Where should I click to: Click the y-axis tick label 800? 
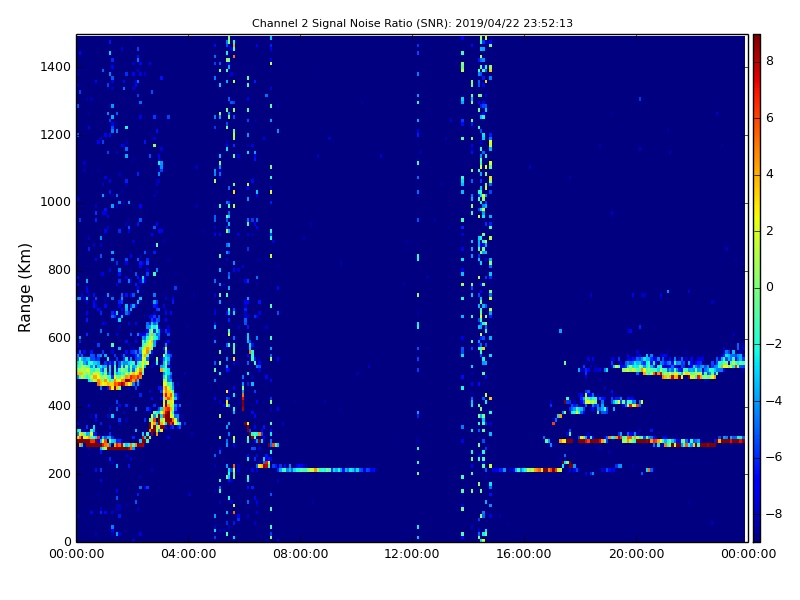tap(59, 270)
